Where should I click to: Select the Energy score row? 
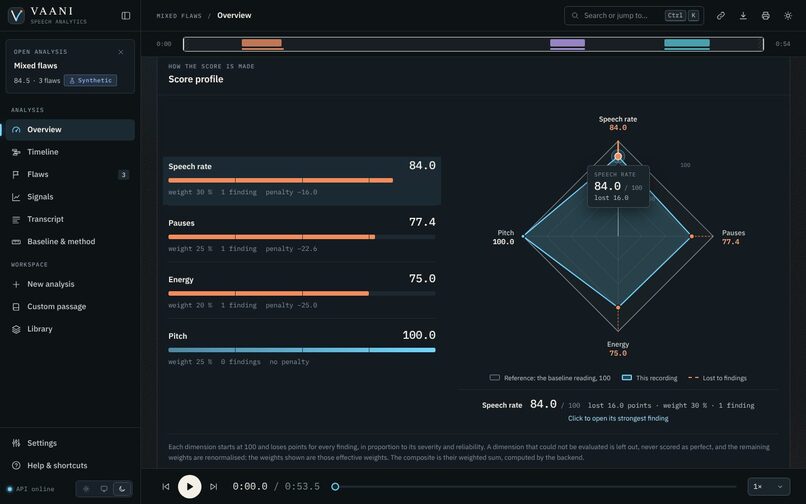point(302,292)
